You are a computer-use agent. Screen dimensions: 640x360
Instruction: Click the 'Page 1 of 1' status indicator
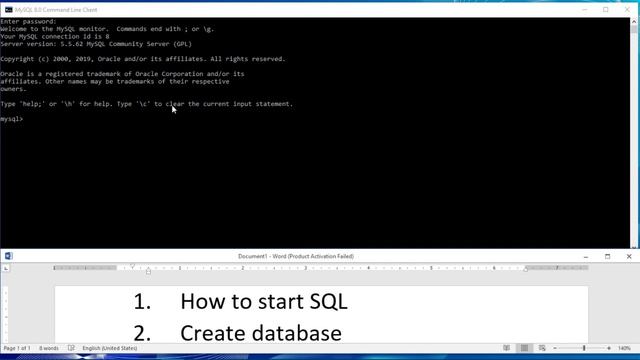point(17,348)
